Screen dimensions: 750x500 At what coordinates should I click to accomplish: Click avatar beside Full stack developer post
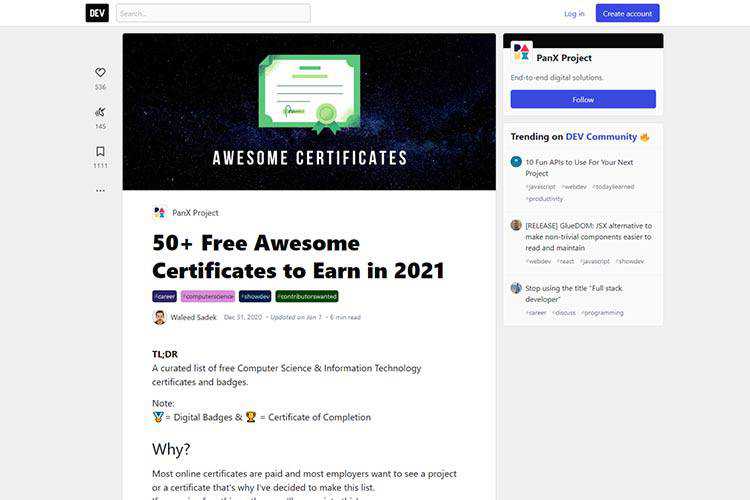(516, 288)
